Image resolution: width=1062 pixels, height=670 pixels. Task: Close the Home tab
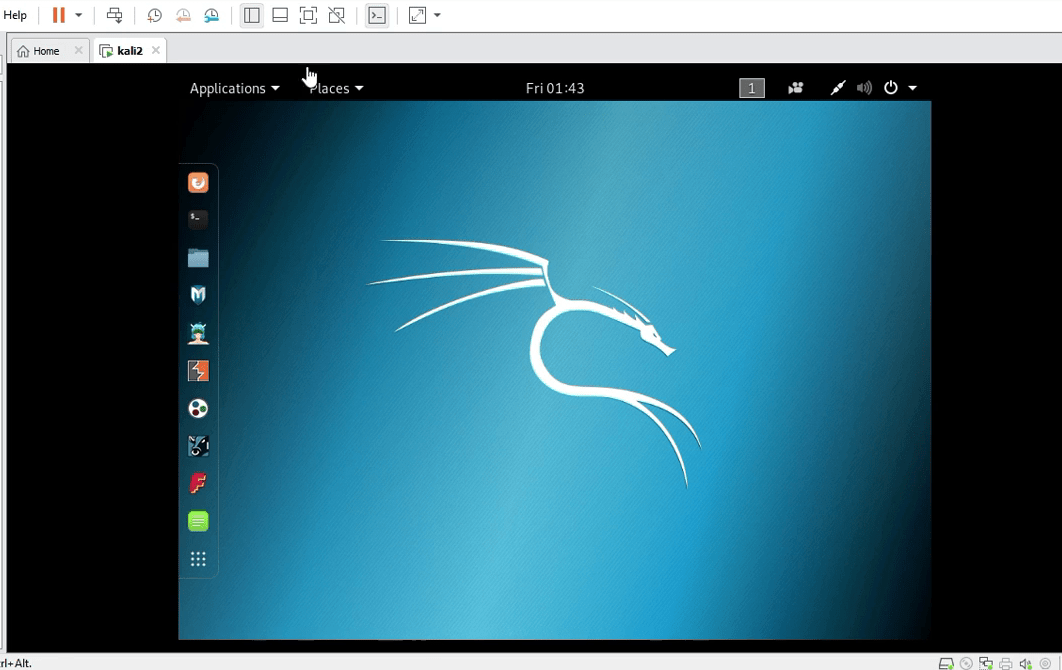(79, 50)
